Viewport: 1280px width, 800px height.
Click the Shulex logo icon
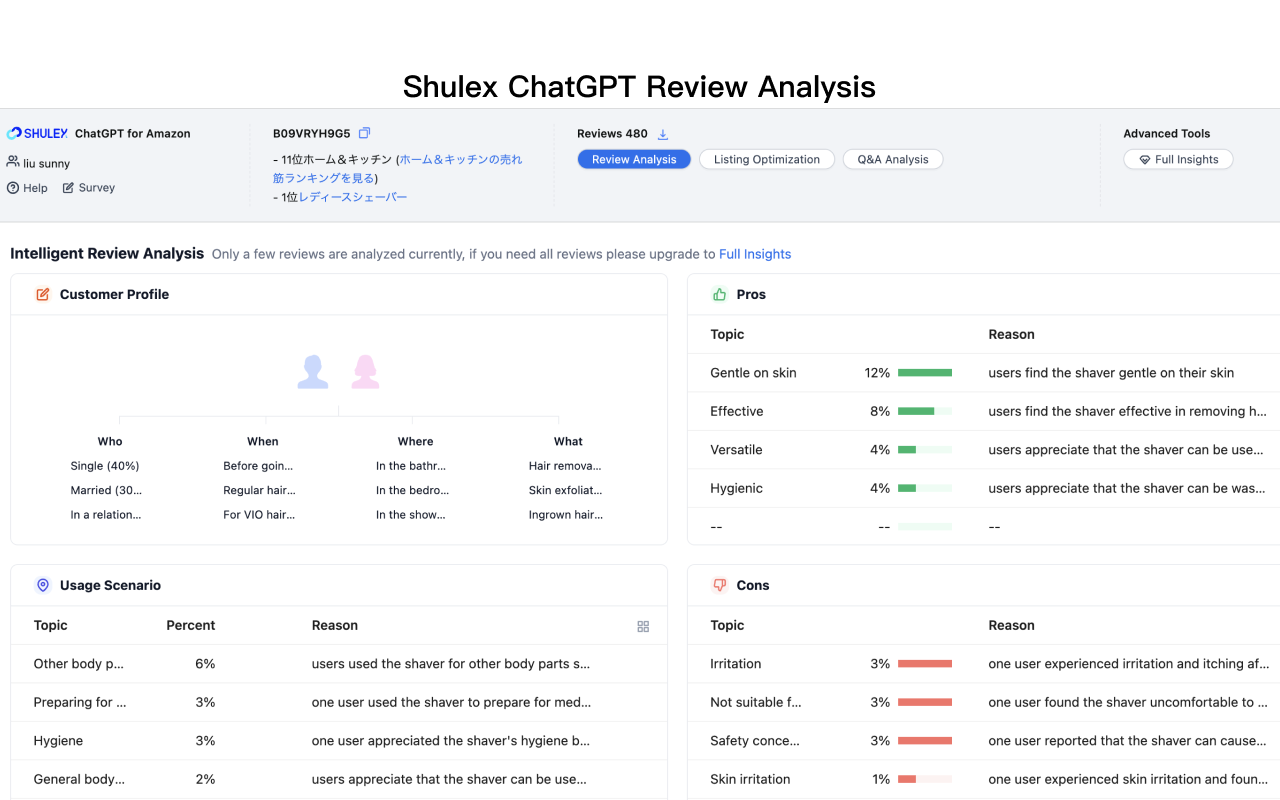14,133
